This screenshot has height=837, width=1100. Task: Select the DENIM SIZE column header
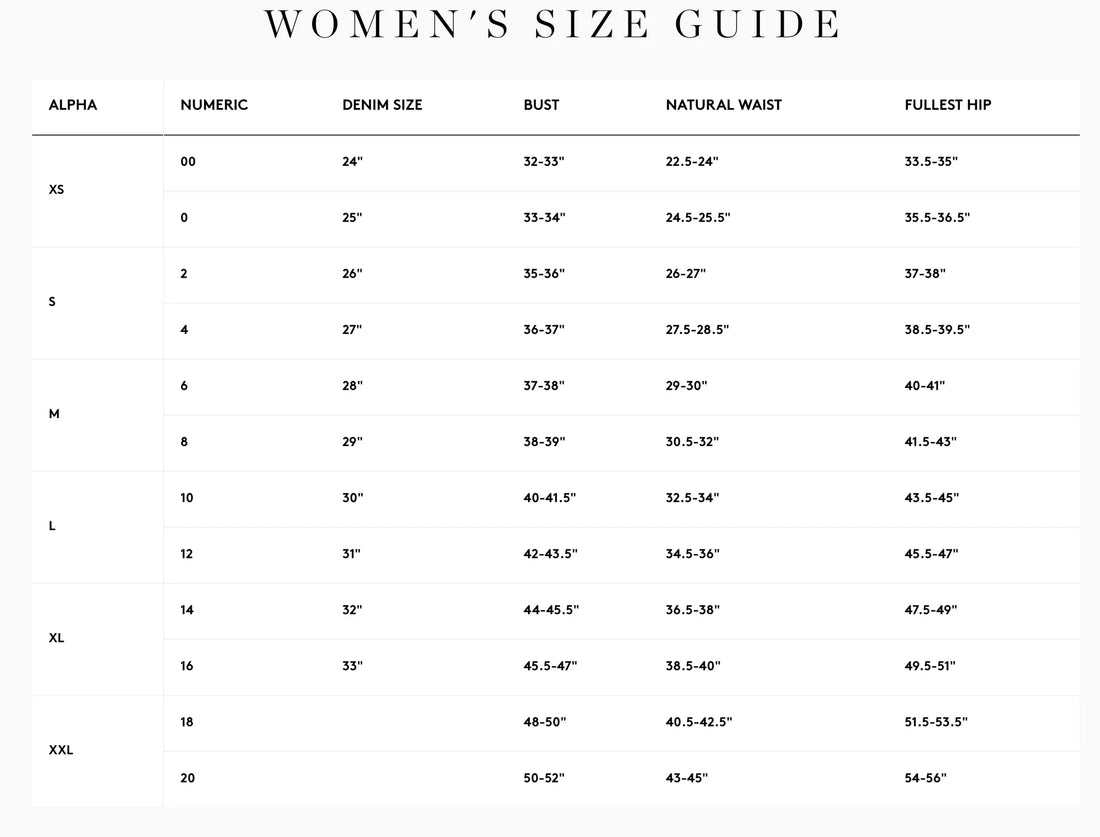(382, 105)
